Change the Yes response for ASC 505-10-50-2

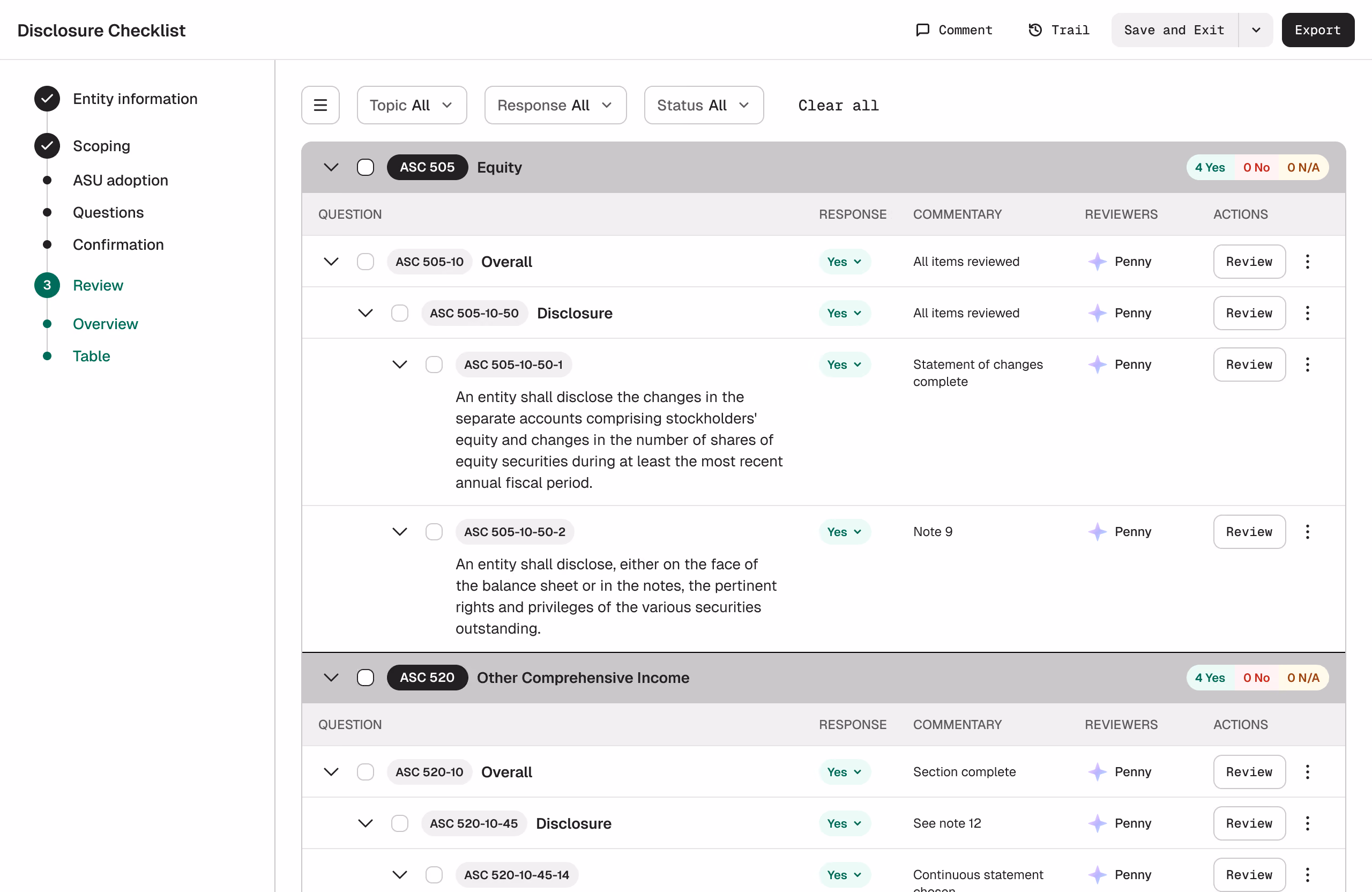[845, 532]
